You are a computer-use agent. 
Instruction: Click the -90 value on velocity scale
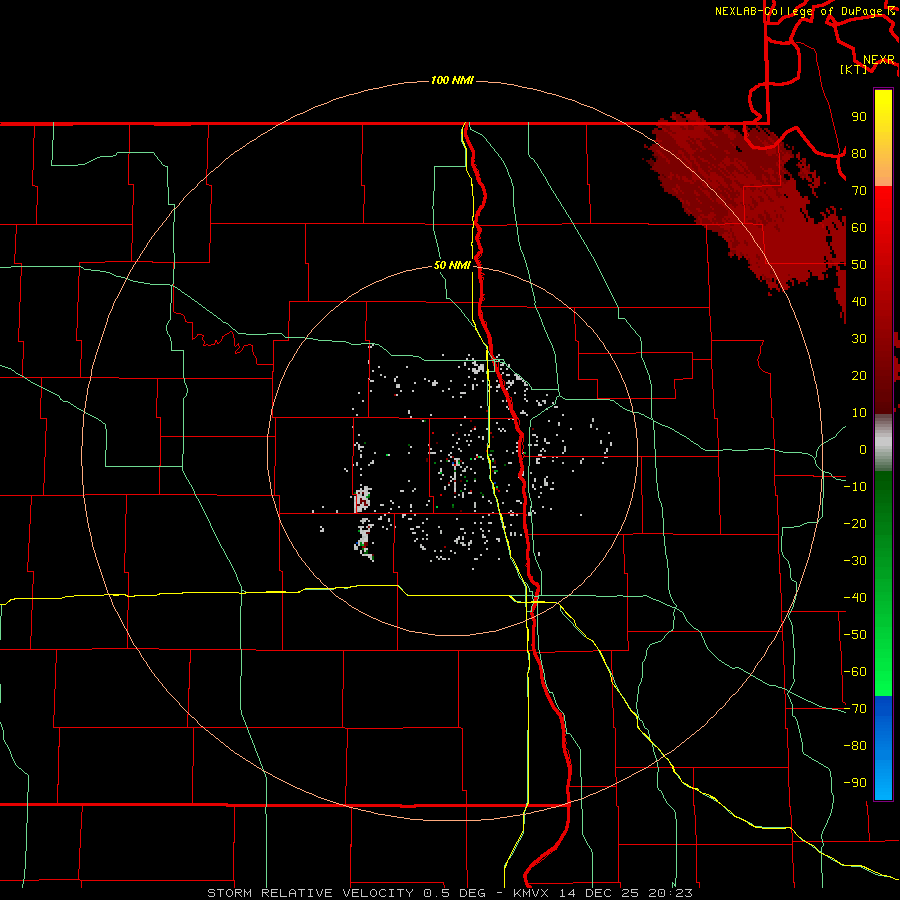(855, 783)
